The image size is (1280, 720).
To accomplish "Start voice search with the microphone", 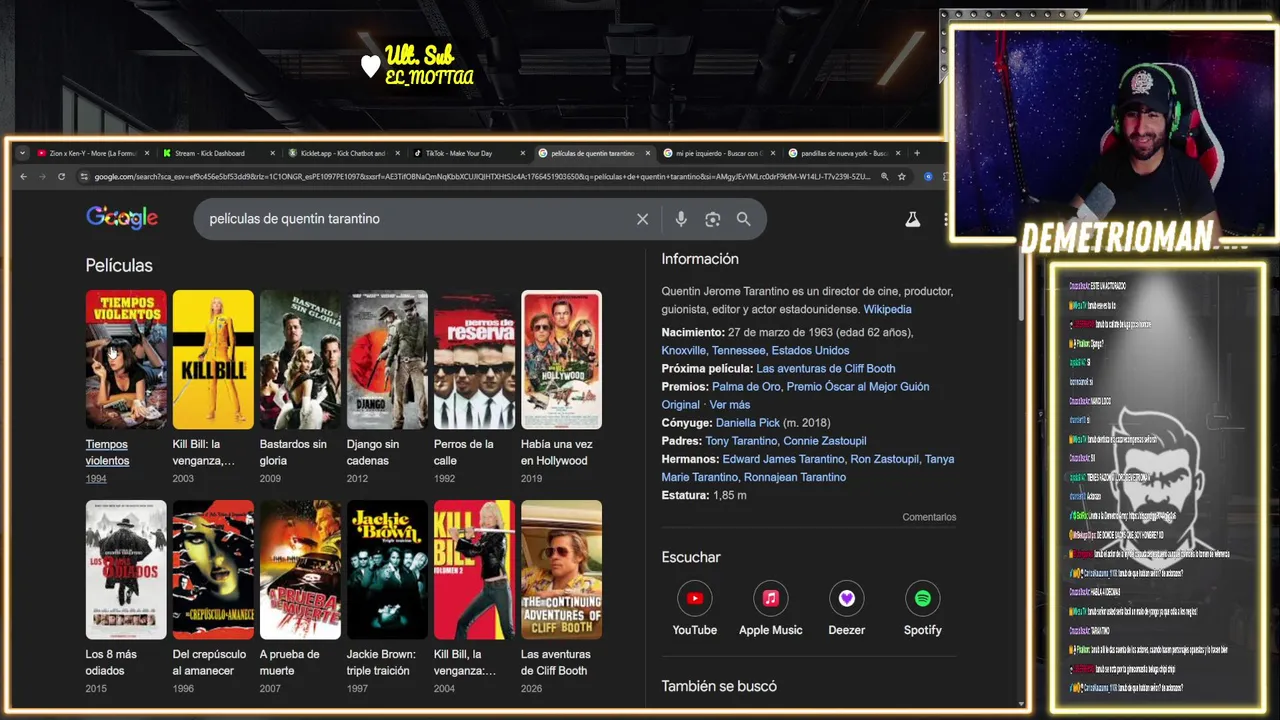I will pyautogui.click(x=681, y=219).
